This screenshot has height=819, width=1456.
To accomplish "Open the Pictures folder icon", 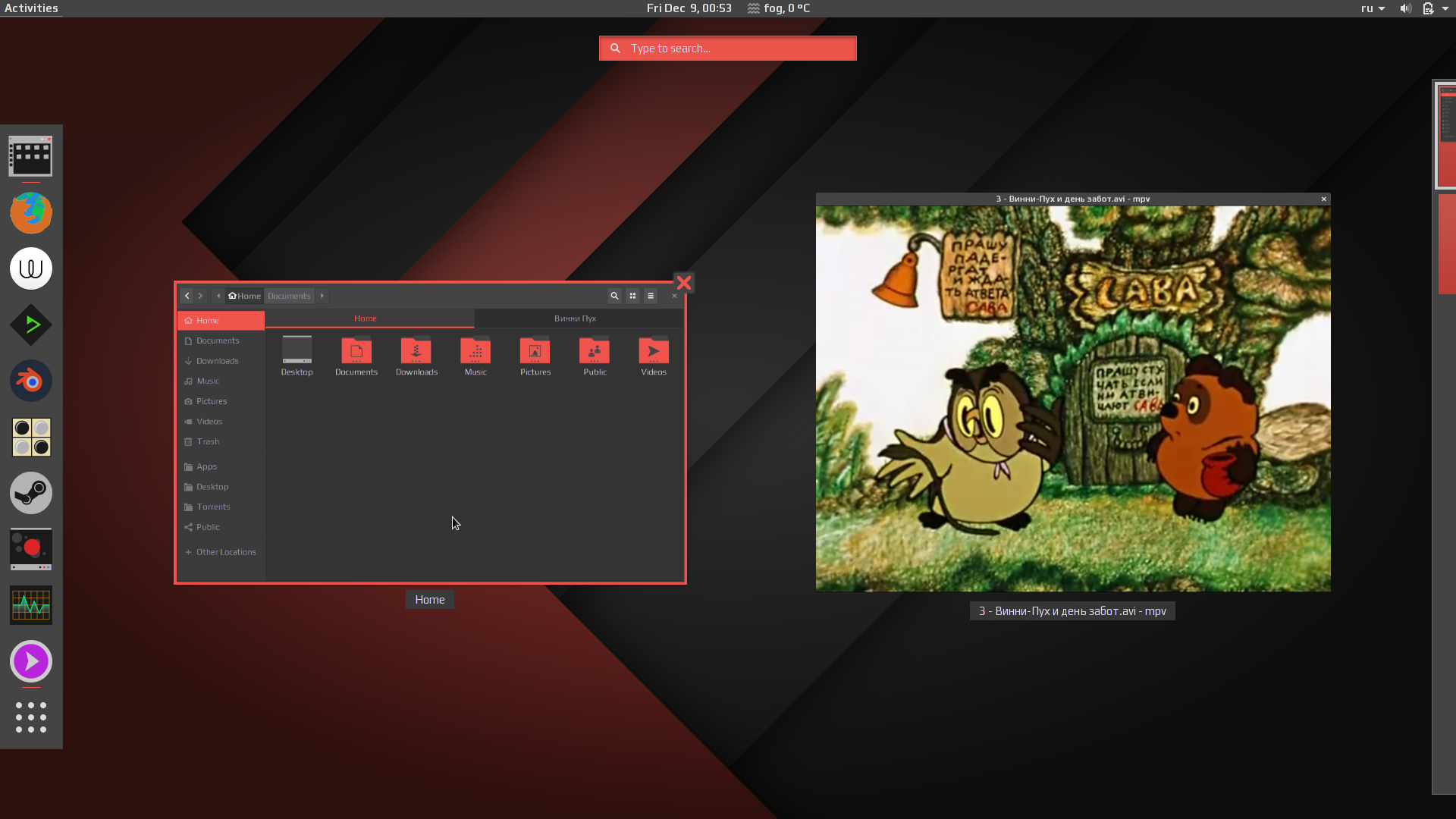I will (x=535, y=356).
